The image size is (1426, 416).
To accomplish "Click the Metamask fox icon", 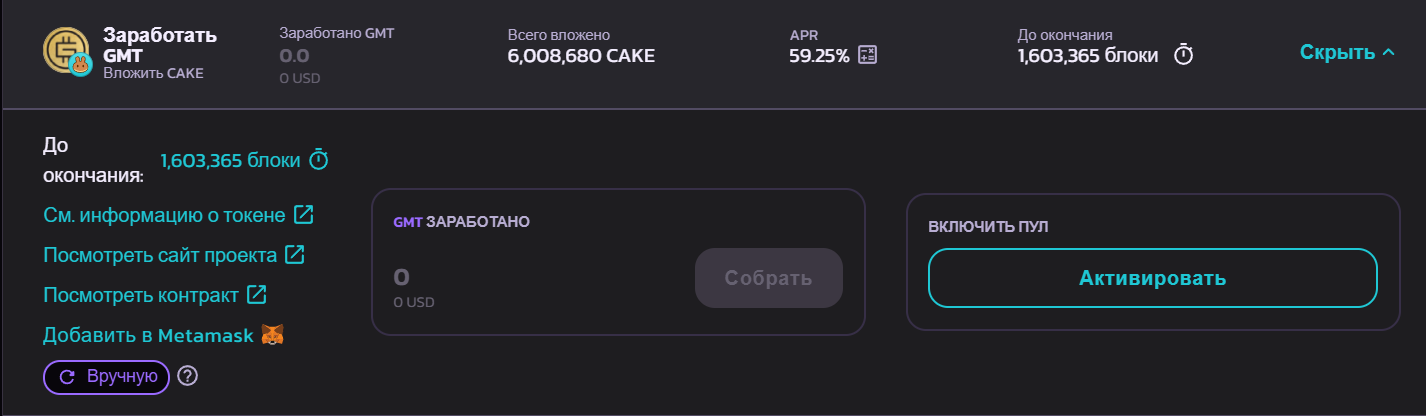I will point(272,335).
